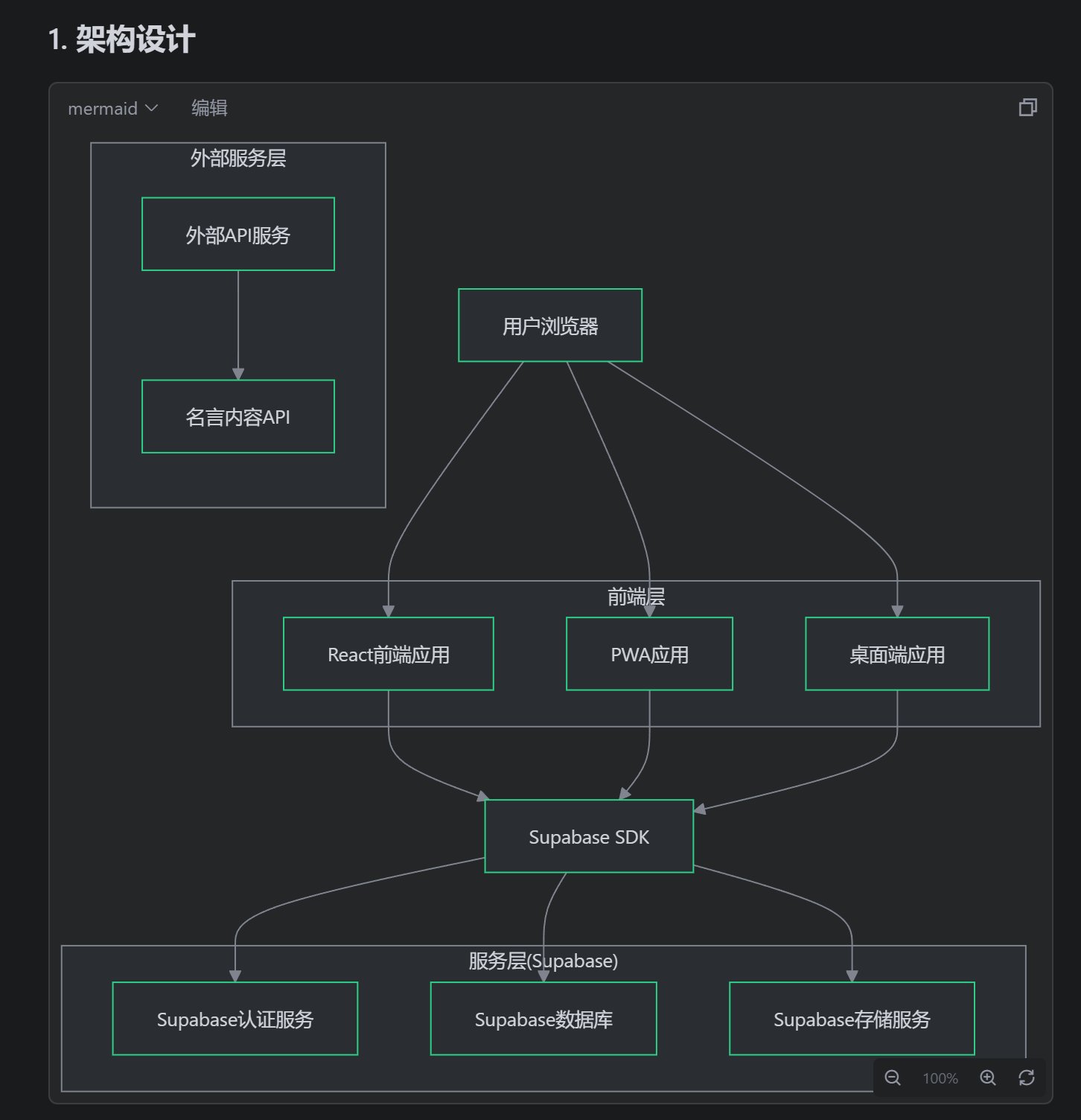This screenshot has width=1081, height=1120.
Task: Click the 外部服务层 group title
Action: (238, 158)
